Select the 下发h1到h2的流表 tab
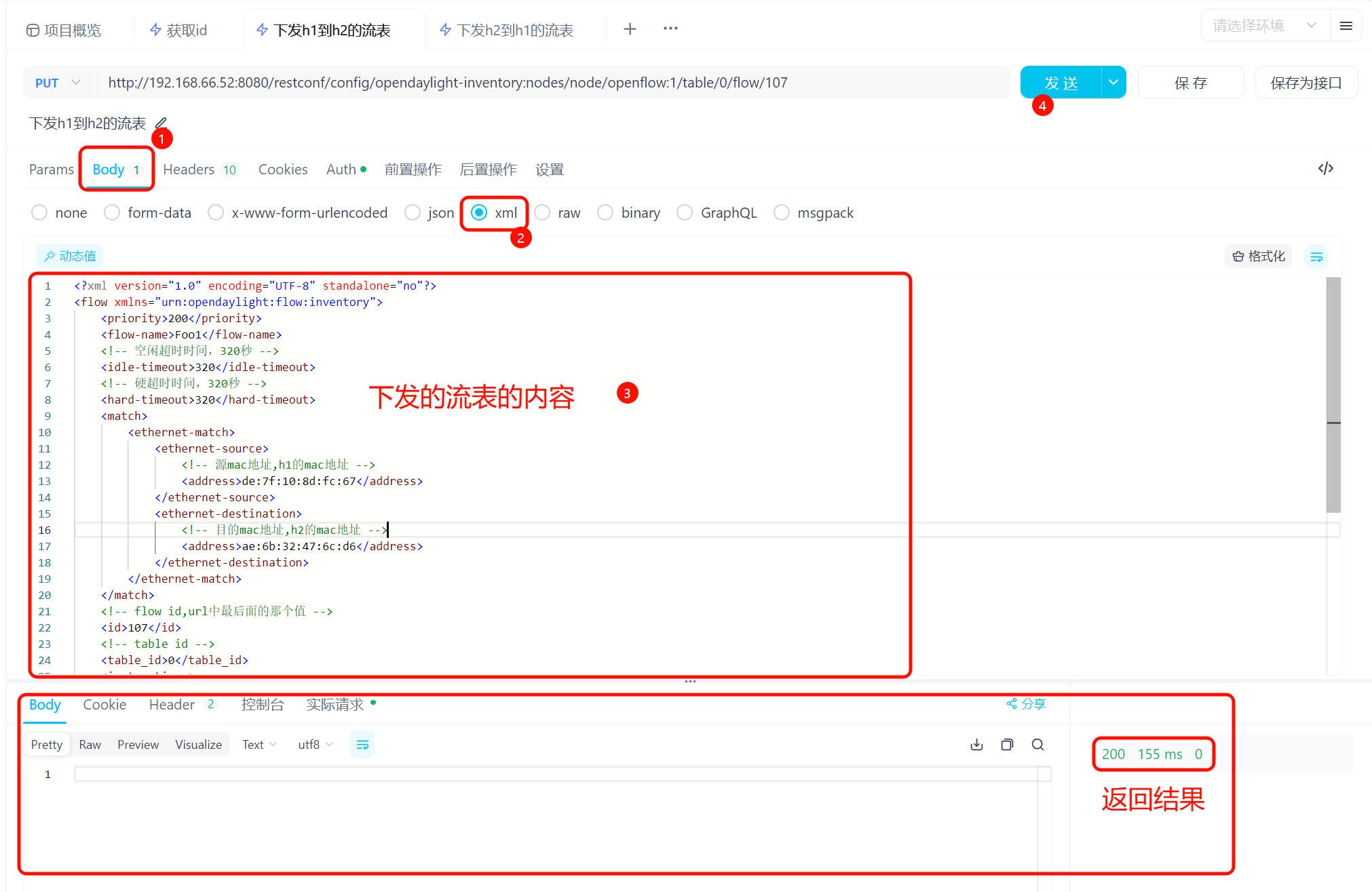Viewport: 1372px width, 892px height. pos(323,30)
